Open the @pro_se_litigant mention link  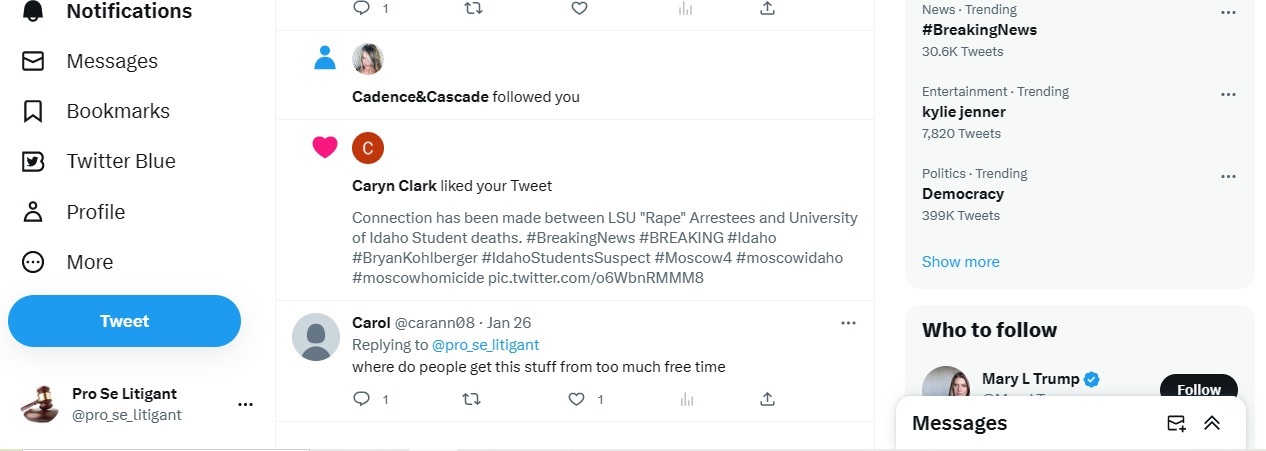485,345
